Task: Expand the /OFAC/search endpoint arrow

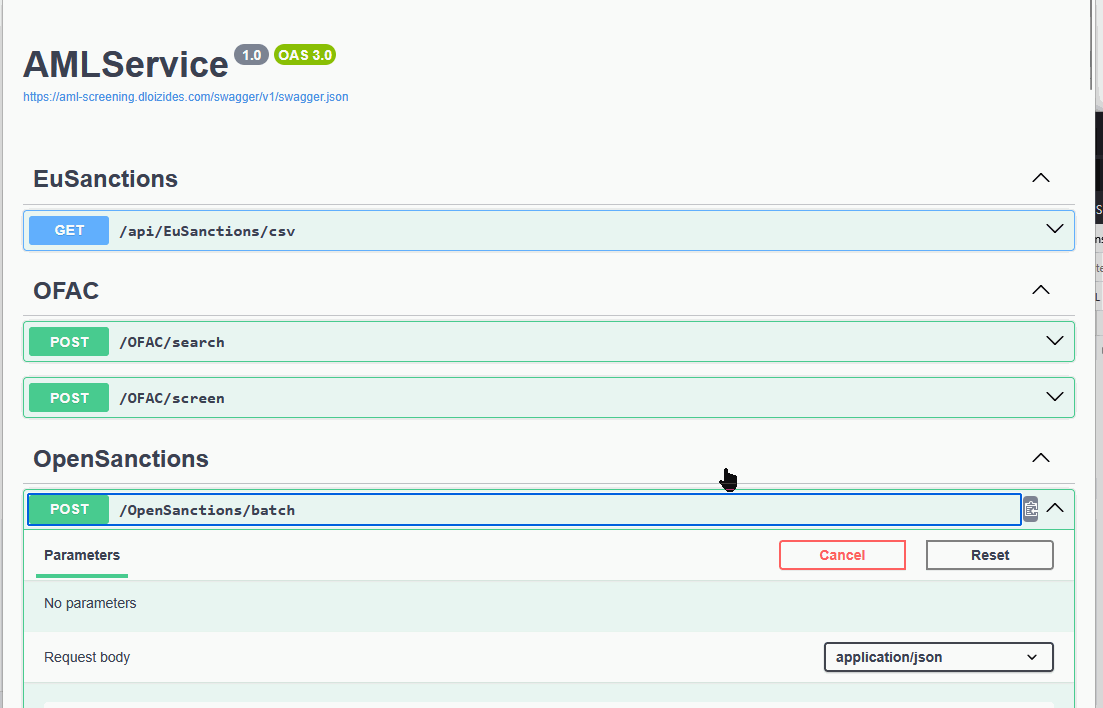Action: [x=1054, y=341]
